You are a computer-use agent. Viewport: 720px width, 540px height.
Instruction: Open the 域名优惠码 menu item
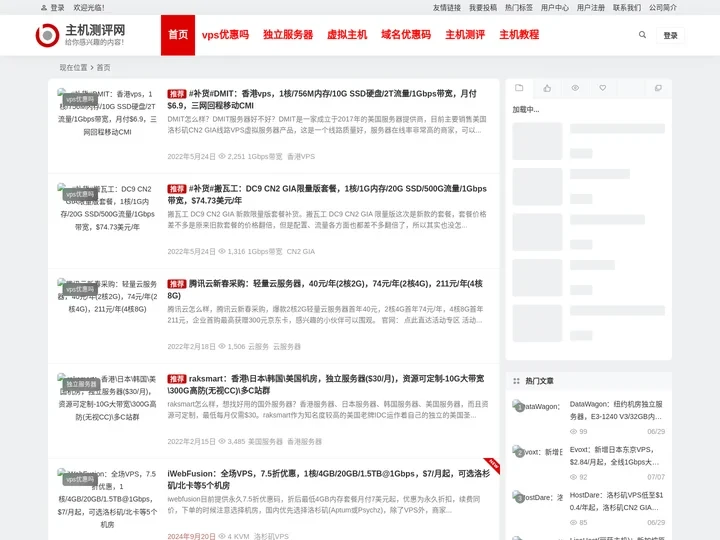pyautogui.click(x=406, y=35)
